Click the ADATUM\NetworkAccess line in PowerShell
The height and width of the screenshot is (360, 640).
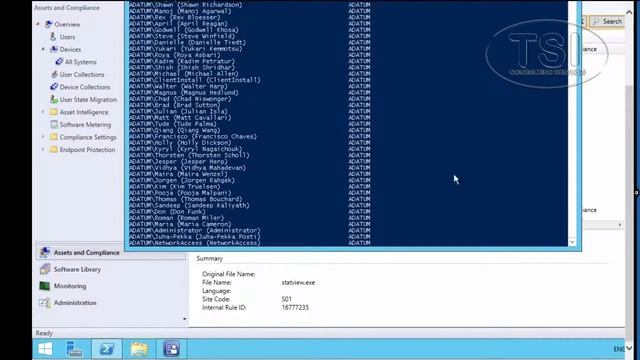coord(195,243)
